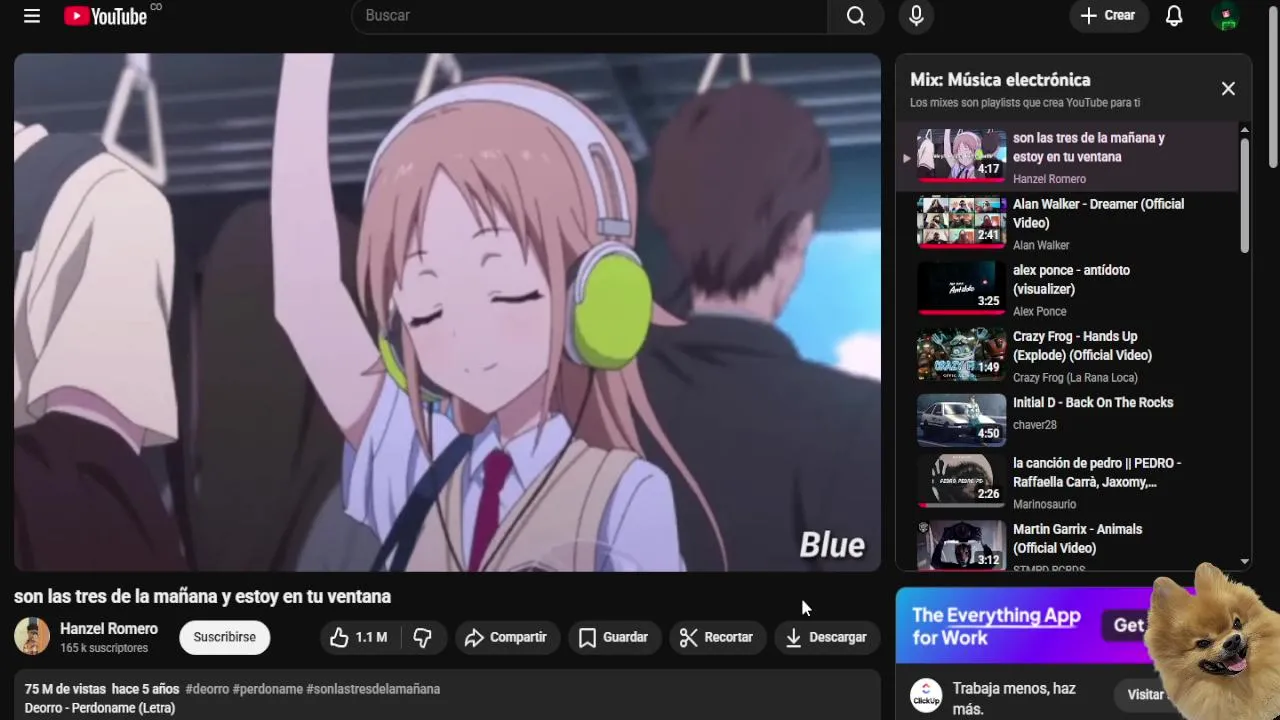Play Initial D - Back On The Rocks

[1093, 402]
